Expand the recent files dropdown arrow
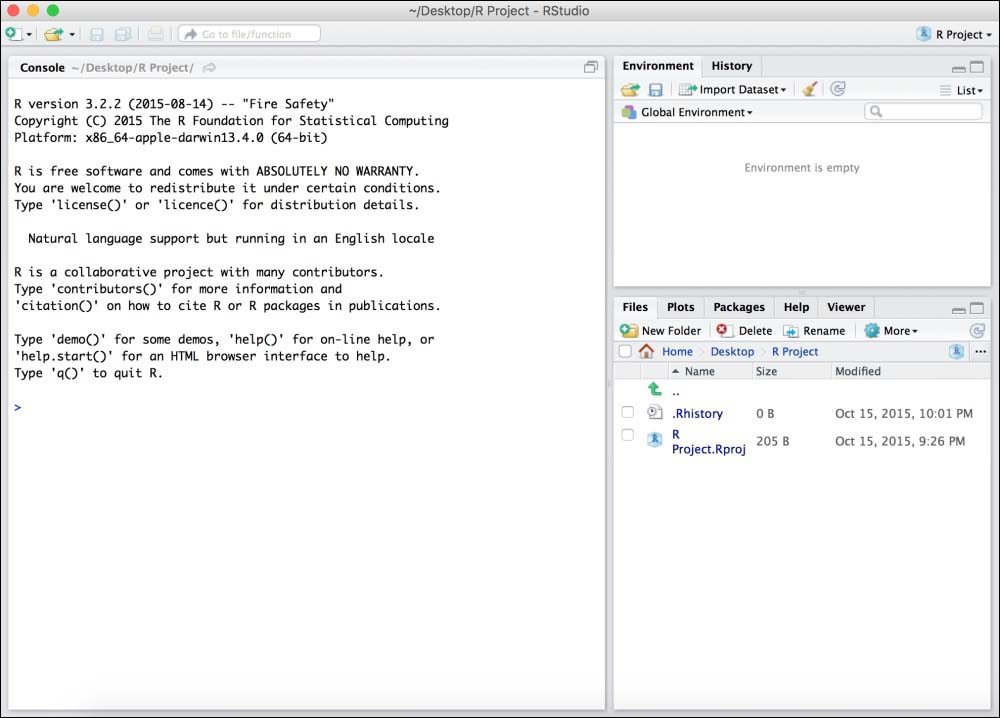The width and height of the screenshot is (1000, 718). point(72,34)
